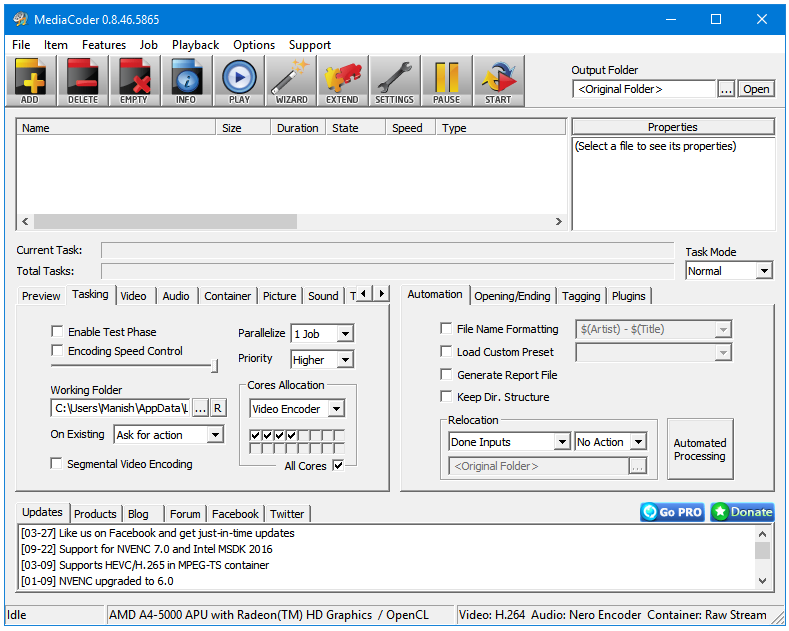Screen dimensions: 789x631
Task: Click the PLAY toolbar icon
Action: pos(239,81)
